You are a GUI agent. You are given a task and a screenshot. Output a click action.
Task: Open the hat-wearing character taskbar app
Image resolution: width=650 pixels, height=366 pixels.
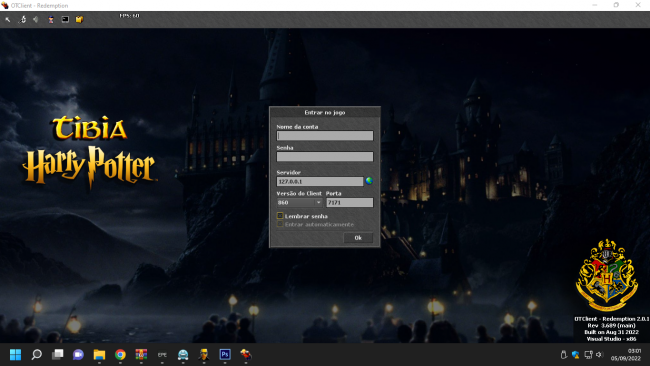(204, 354)
